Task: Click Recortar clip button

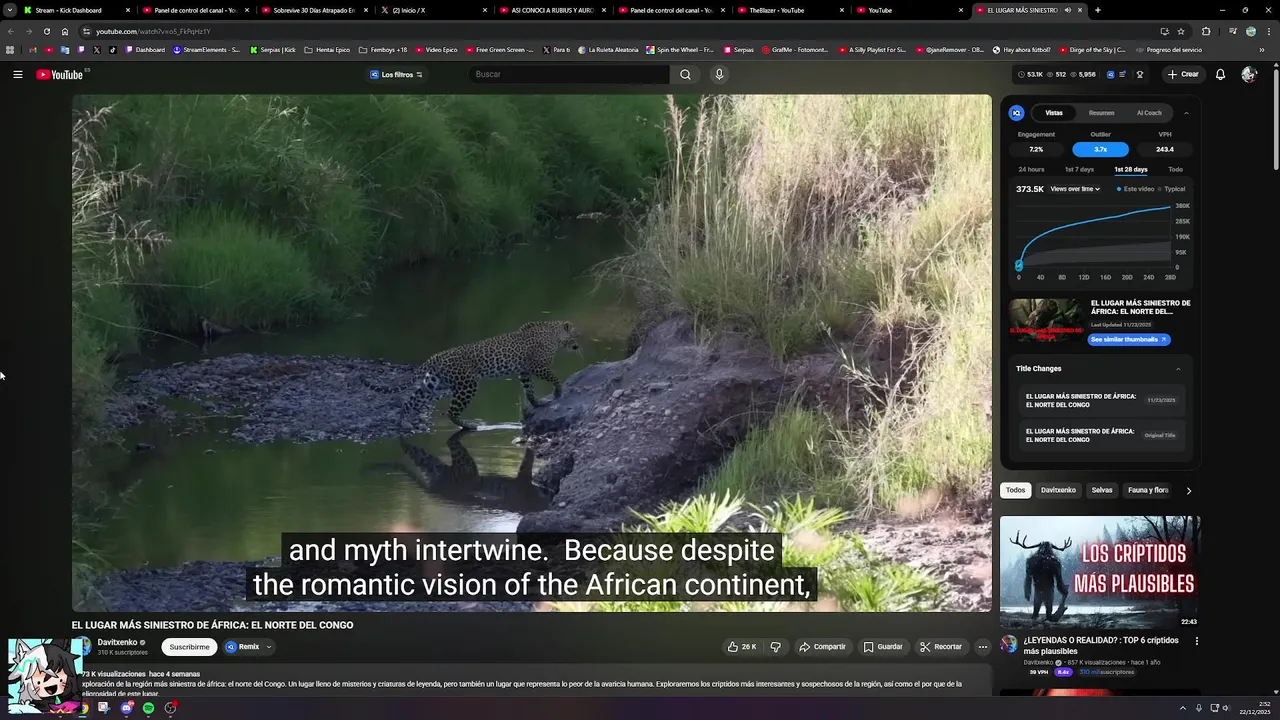Action: [941, 647]
